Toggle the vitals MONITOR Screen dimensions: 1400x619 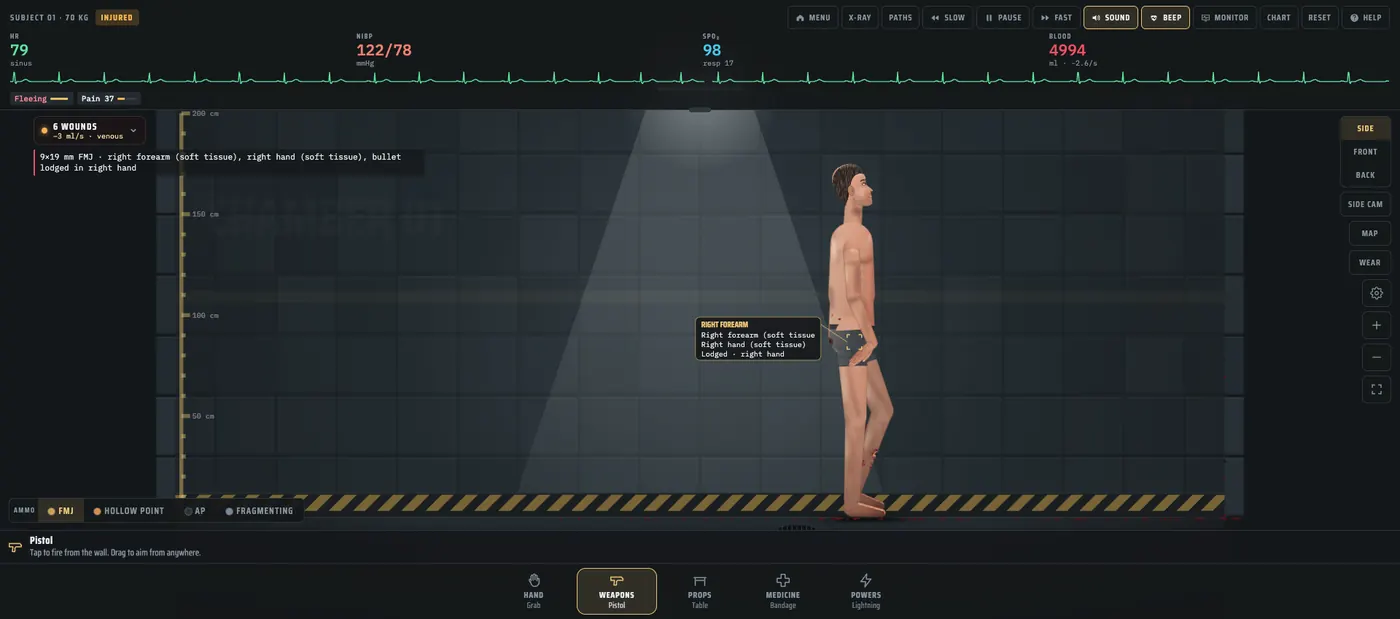[x=1224, y=17]
